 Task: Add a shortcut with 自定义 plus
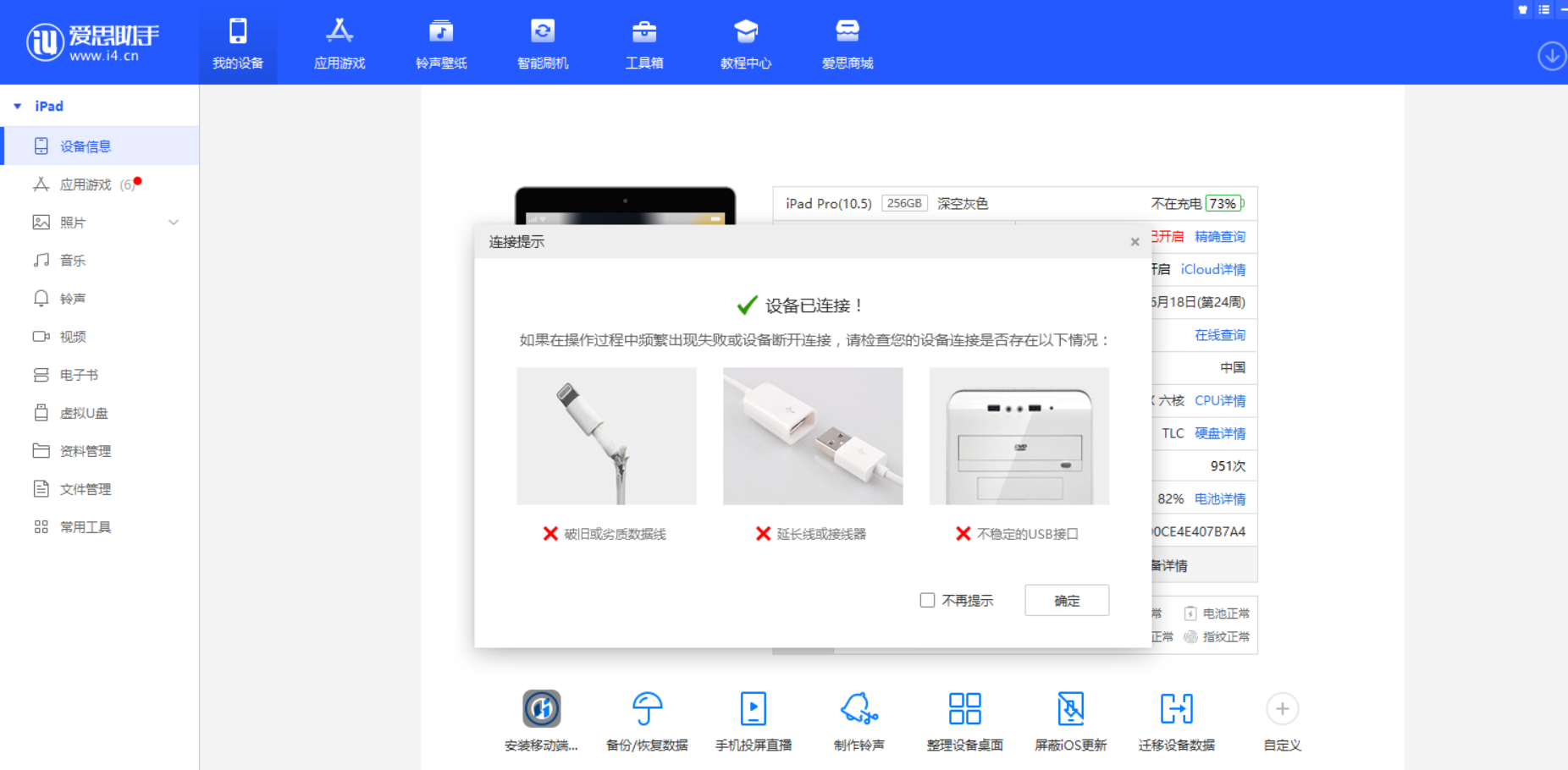[x=1283, y=709]
